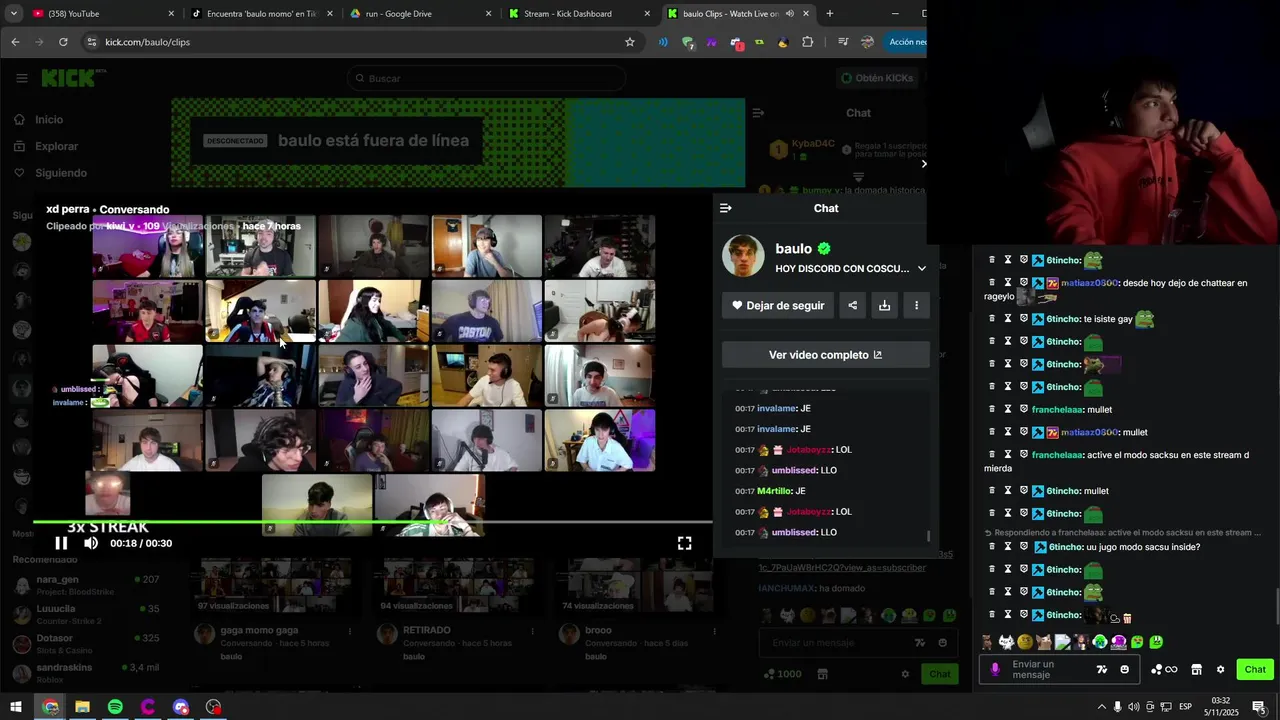Timeout franchelaaa's 'mullet' message via hourglass

(x=1008, y=409)
